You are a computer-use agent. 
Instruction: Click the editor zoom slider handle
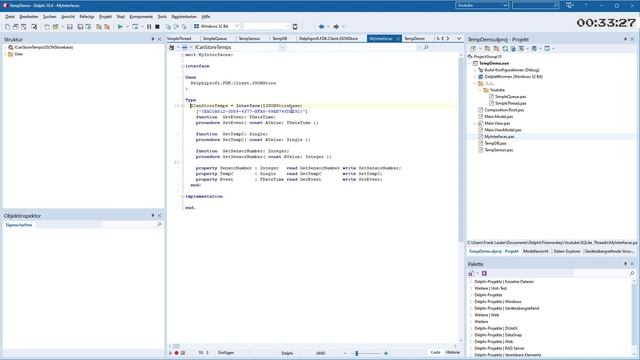[357, 353]
